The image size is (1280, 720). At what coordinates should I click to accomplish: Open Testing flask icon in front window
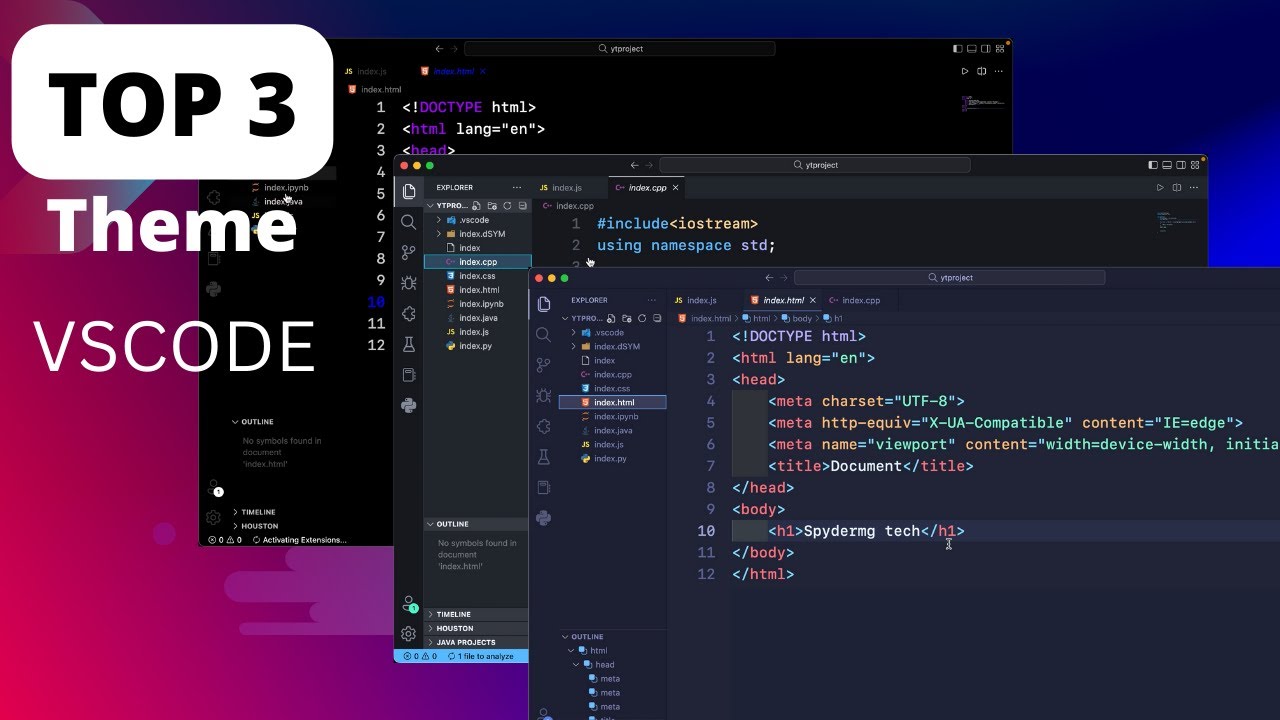click(x=543, y=457)
